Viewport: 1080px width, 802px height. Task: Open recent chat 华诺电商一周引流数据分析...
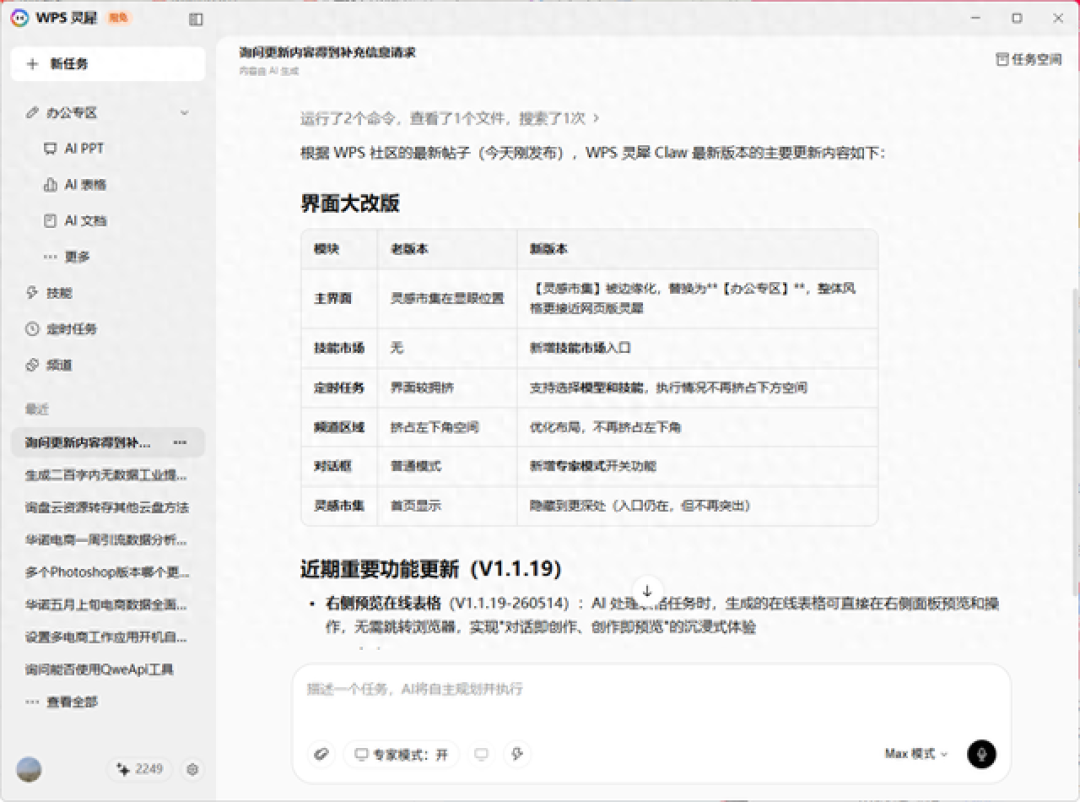(x=106, y=539)
